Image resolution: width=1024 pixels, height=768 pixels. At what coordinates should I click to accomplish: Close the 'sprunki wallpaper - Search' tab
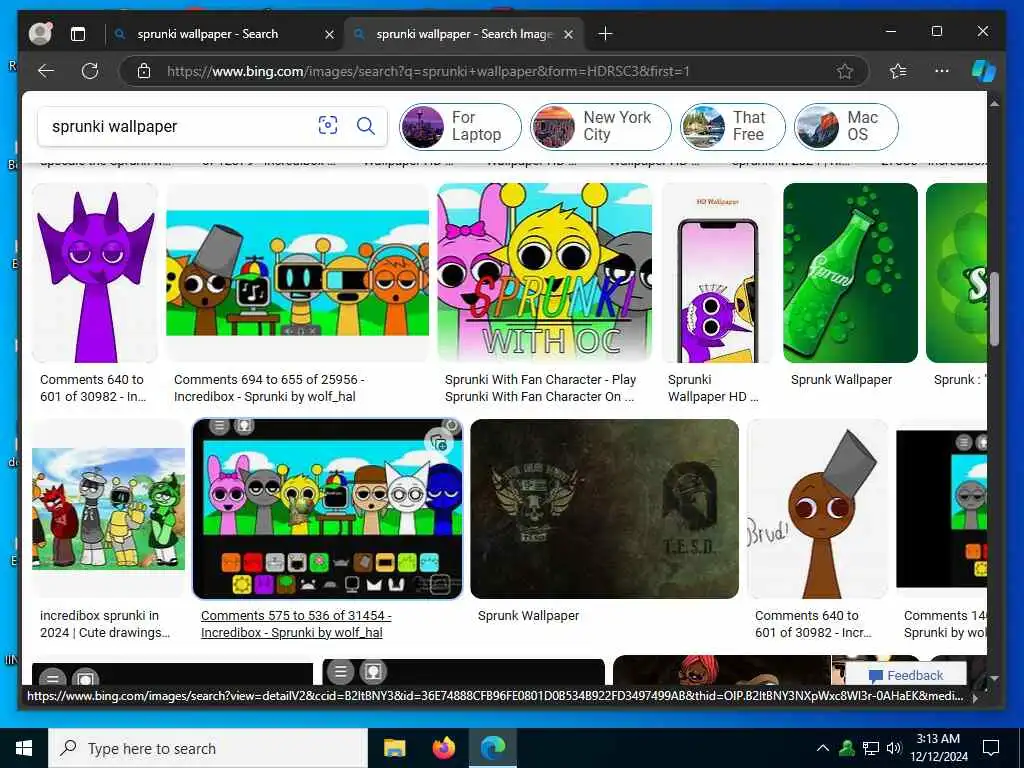click(x=330, y=34)
